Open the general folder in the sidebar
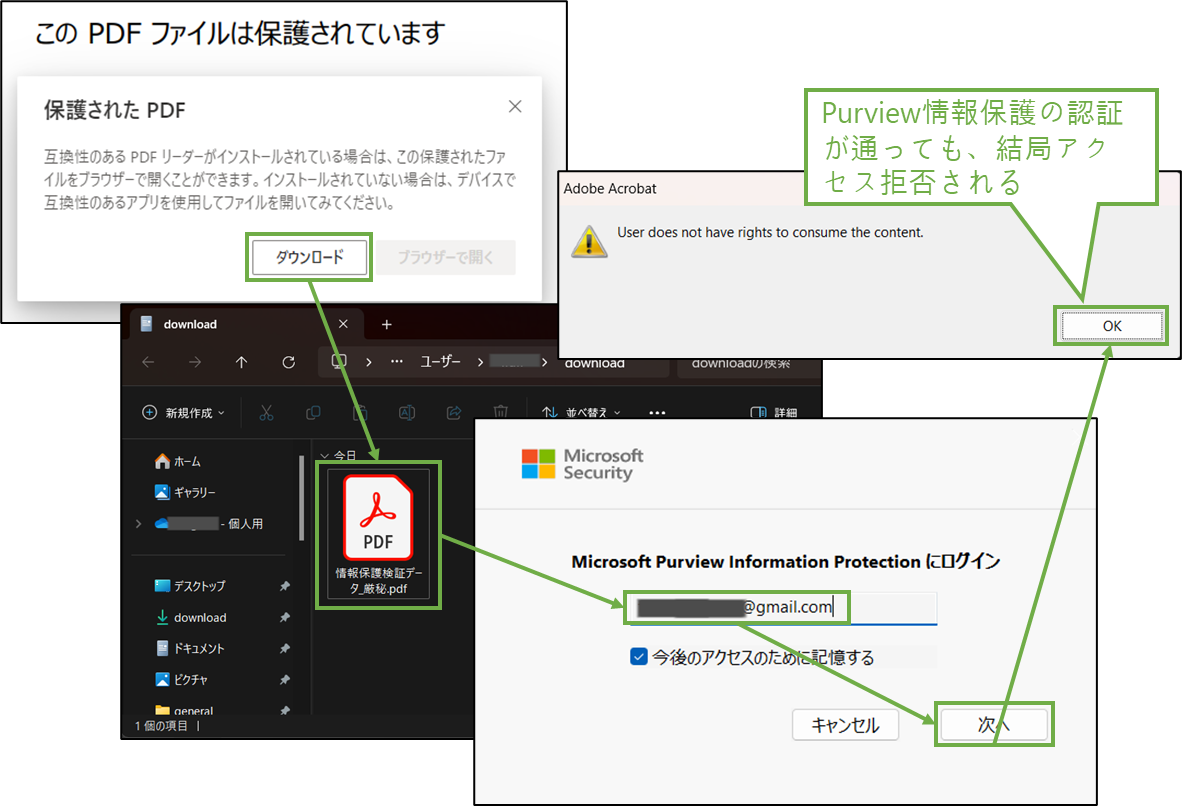 coord(184,709)
